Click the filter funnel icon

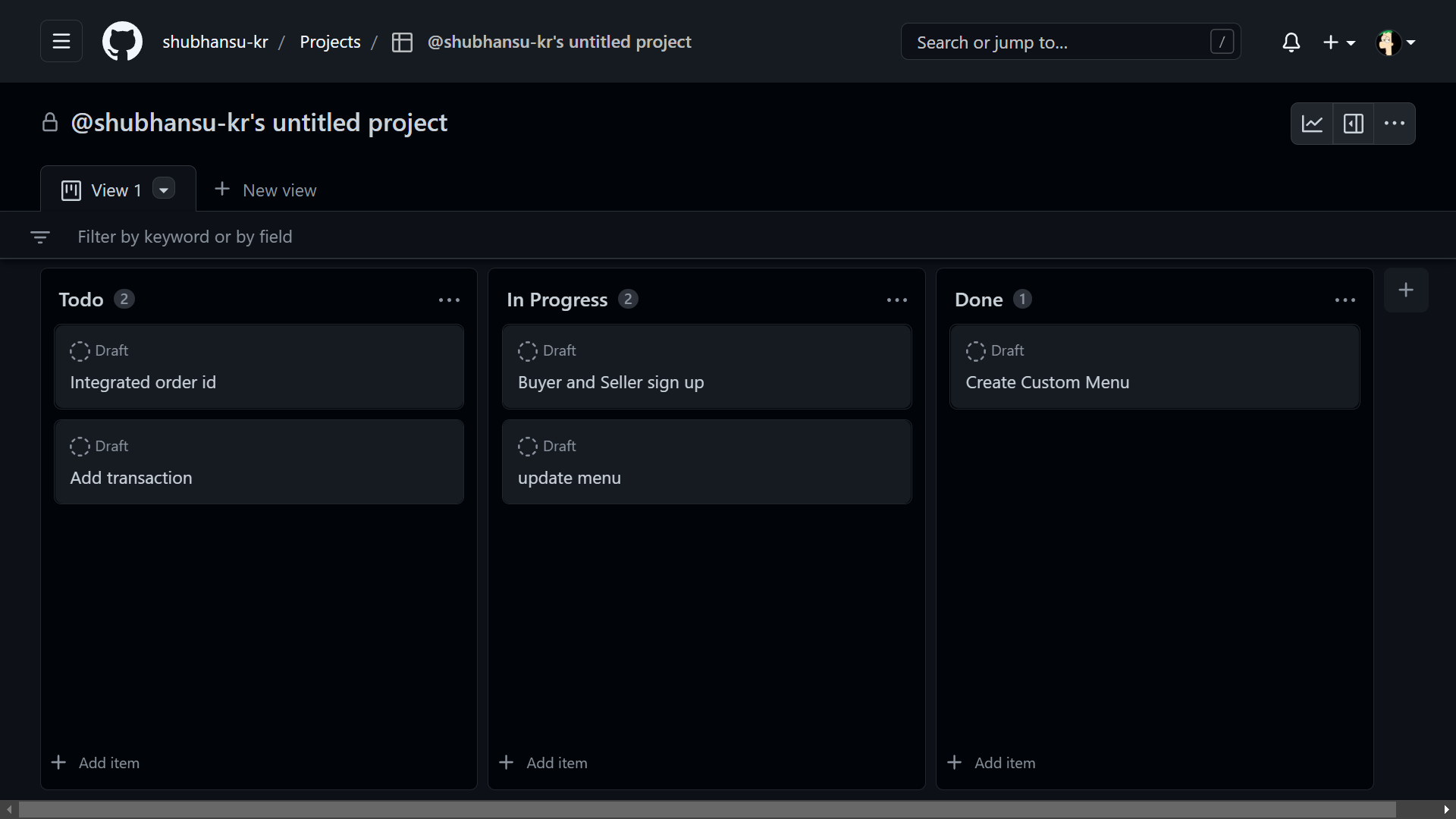[40, 236]
